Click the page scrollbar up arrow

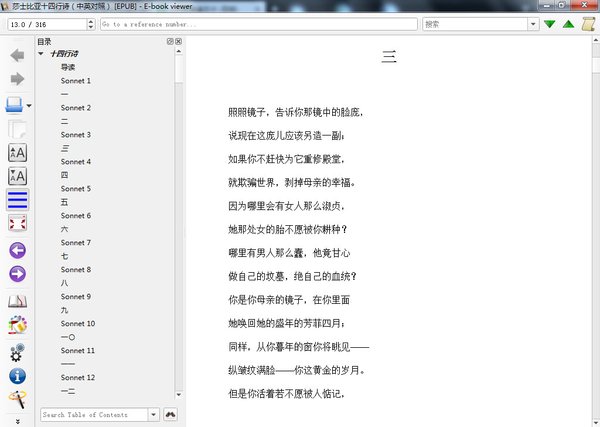point(596,40)
